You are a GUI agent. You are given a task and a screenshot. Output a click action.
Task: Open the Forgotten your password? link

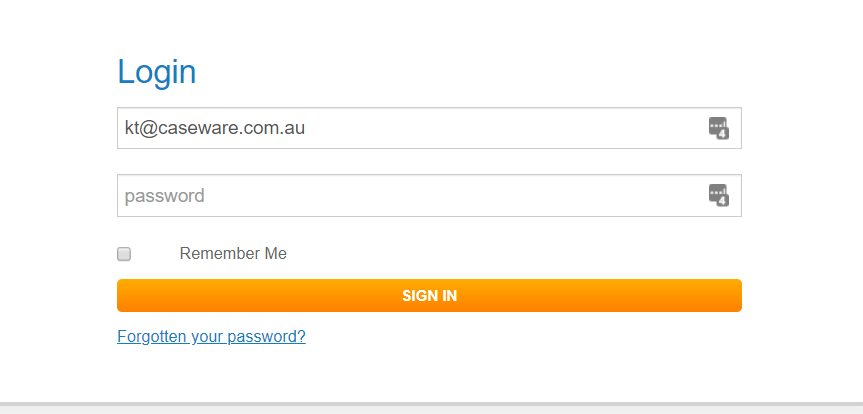click(211, 336)
